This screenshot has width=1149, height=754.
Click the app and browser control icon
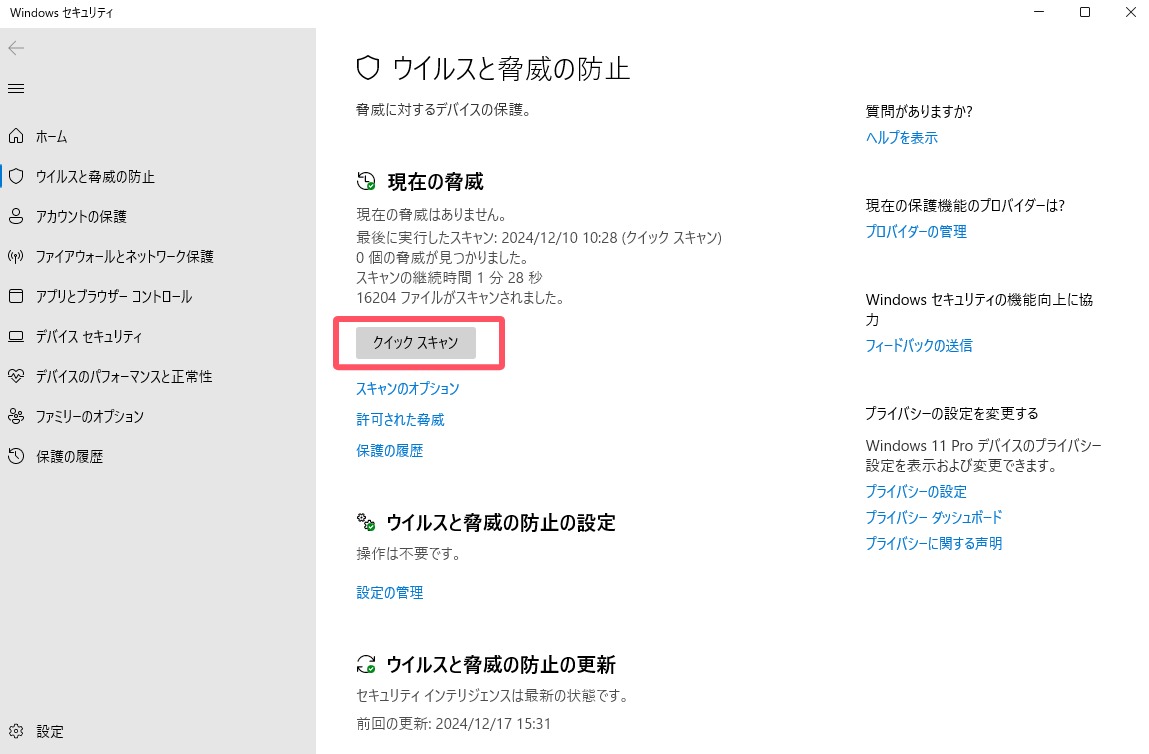16,296
